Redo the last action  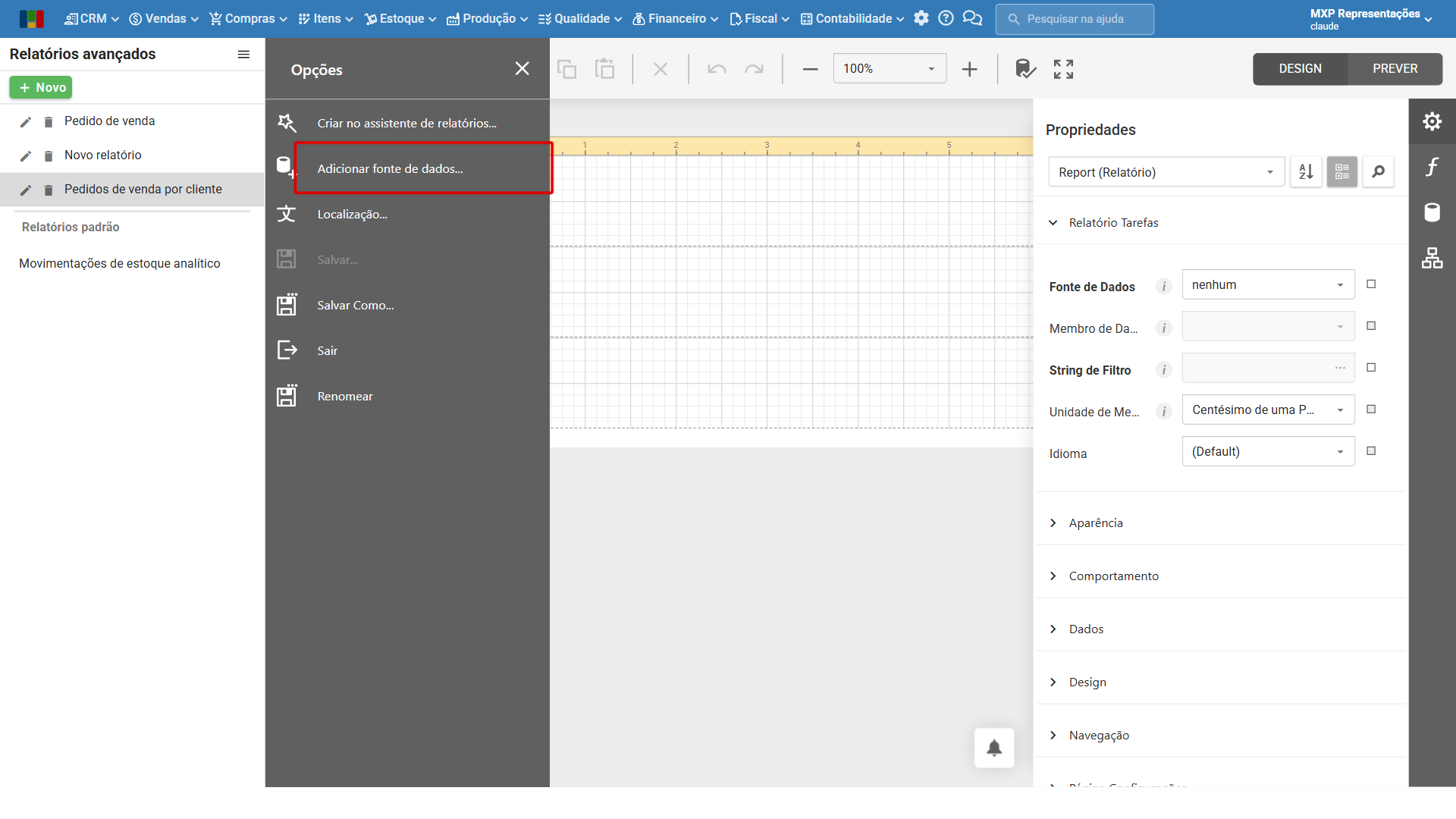pos(754,69)
